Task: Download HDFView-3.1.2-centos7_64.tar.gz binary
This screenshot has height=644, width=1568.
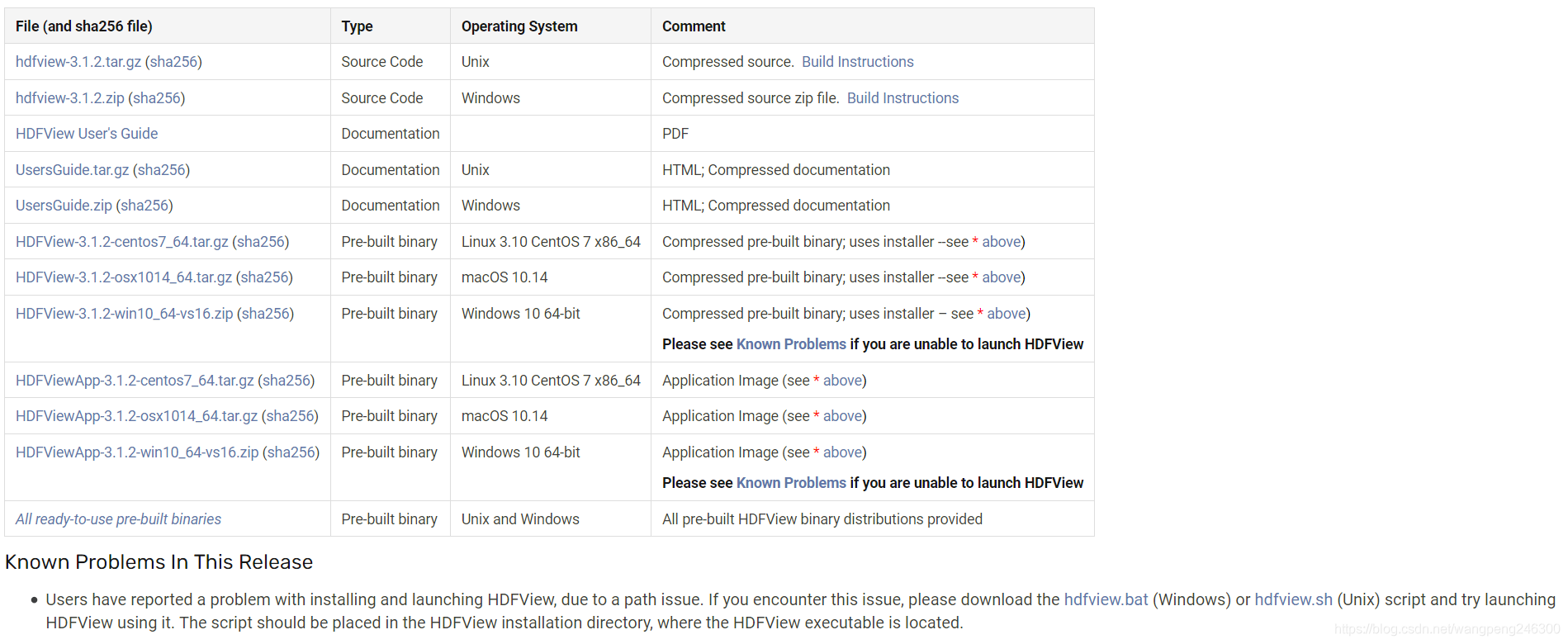Action: point(122,242)
